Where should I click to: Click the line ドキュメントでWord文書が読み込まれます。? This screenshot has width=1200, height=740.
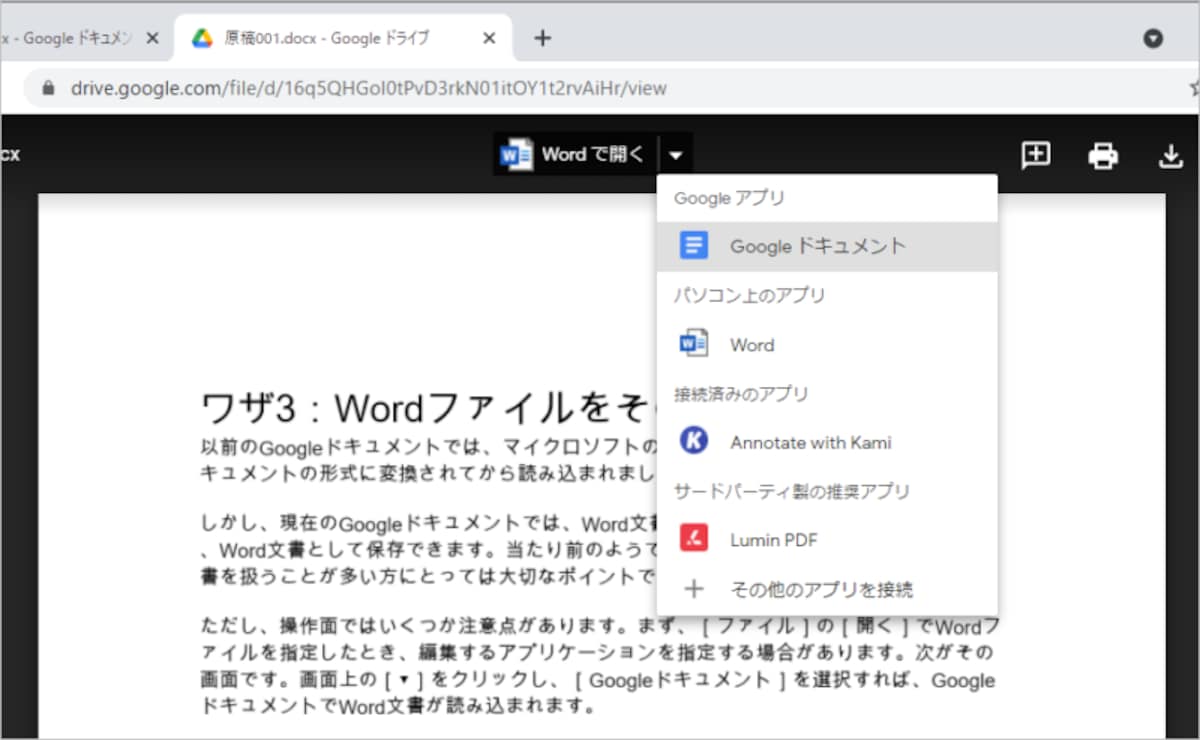pos(398,706)
